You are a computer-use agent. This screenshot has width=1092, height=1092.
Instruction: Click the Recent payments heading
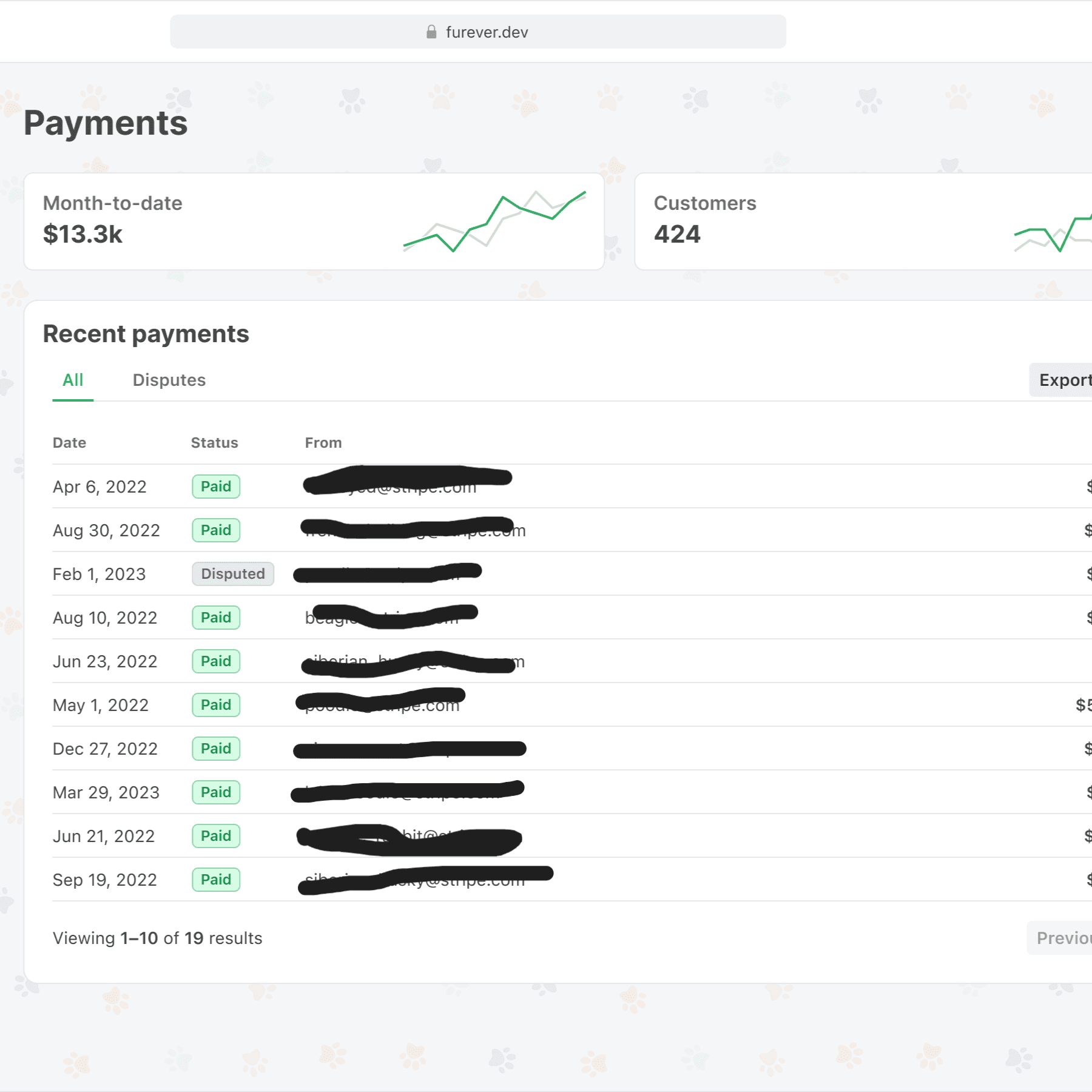(x=146, y=334)
